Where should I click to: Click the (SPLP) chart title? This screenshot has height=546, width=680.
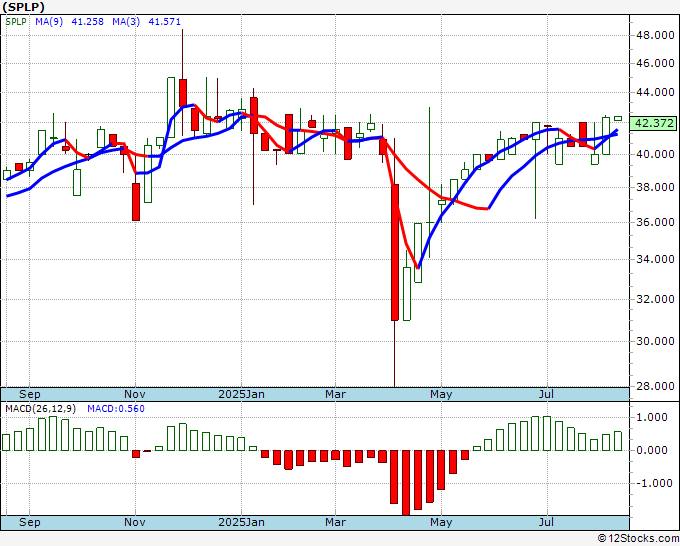tap(23, 7)
